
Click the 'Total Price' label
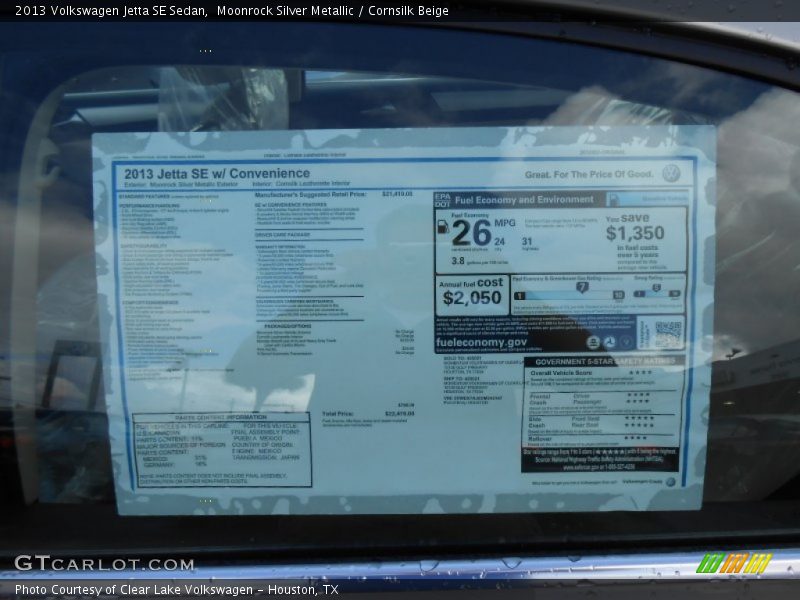338,413
